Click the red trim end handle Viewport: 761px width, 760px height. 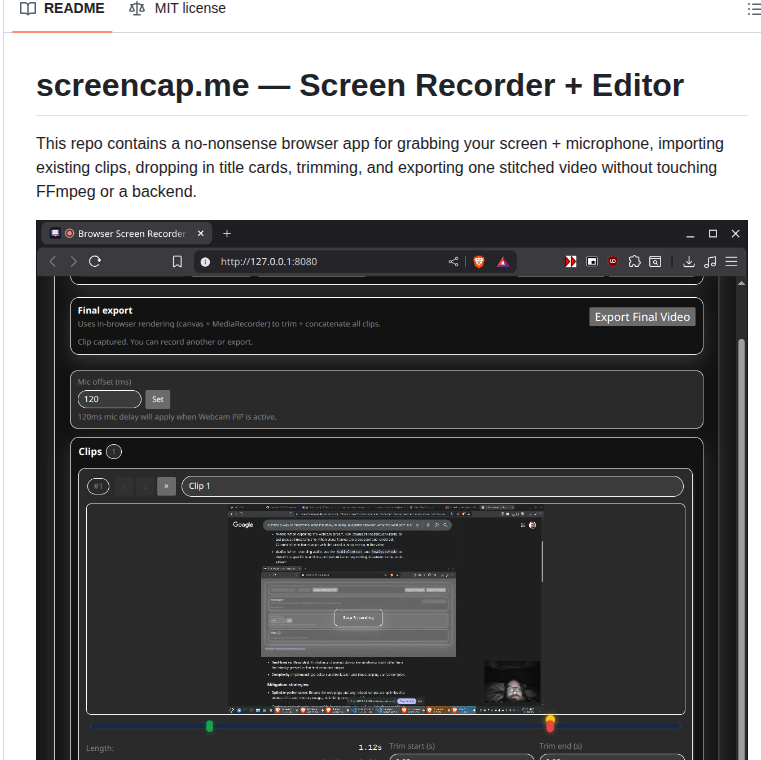coord(550,725)
